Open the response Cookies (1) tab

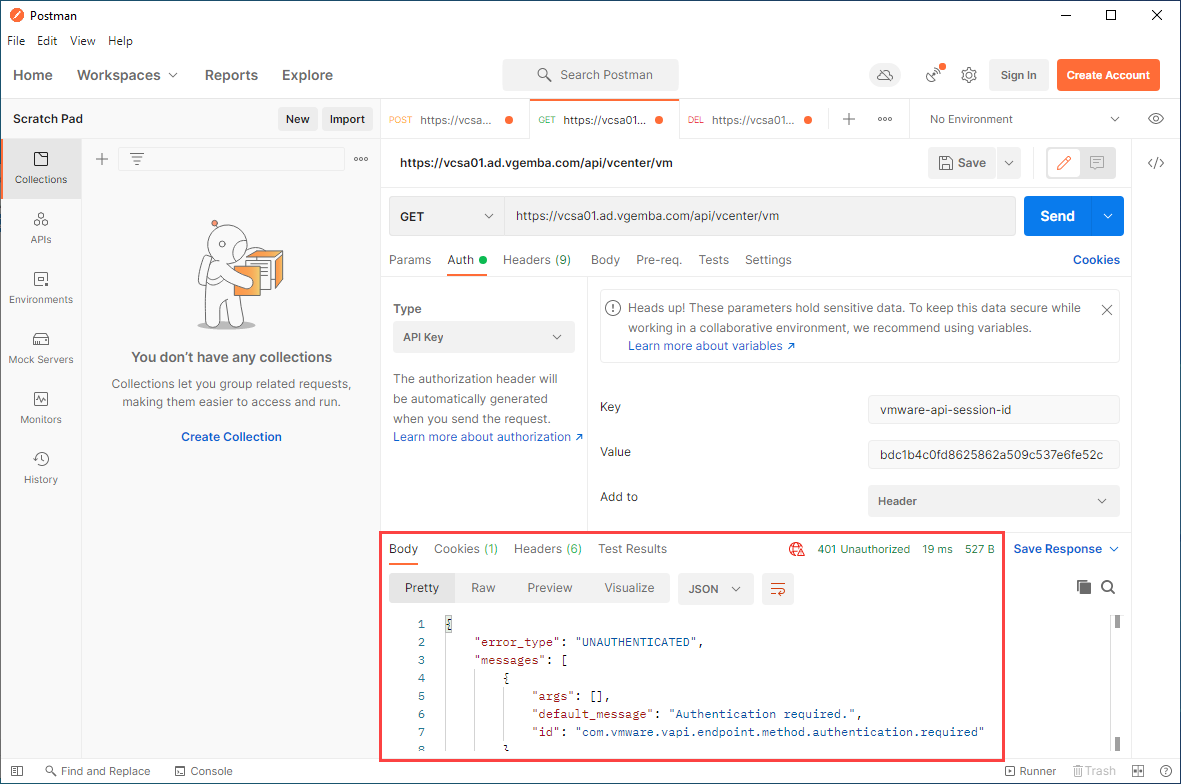tap(465, 549)
